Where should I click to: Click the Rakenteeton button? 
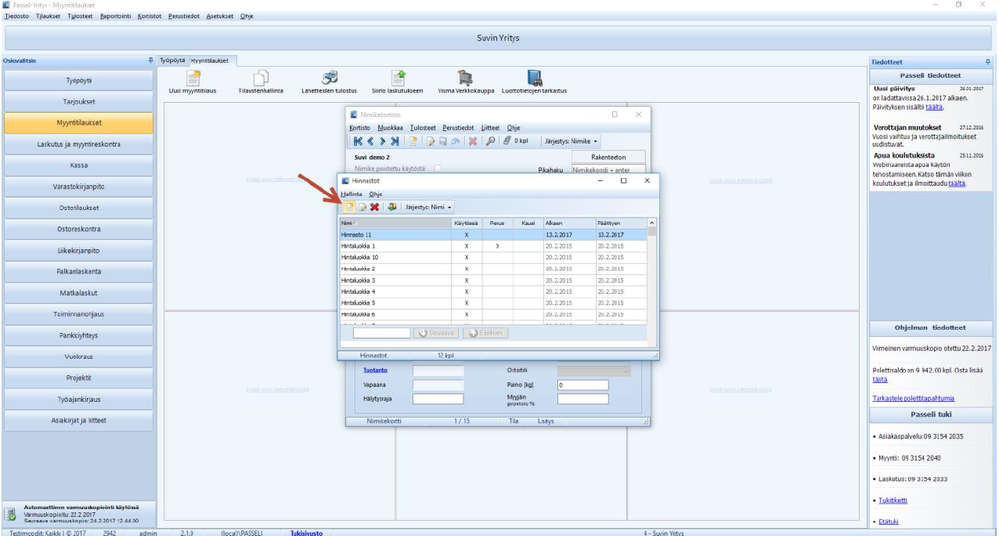click(608, 157)
